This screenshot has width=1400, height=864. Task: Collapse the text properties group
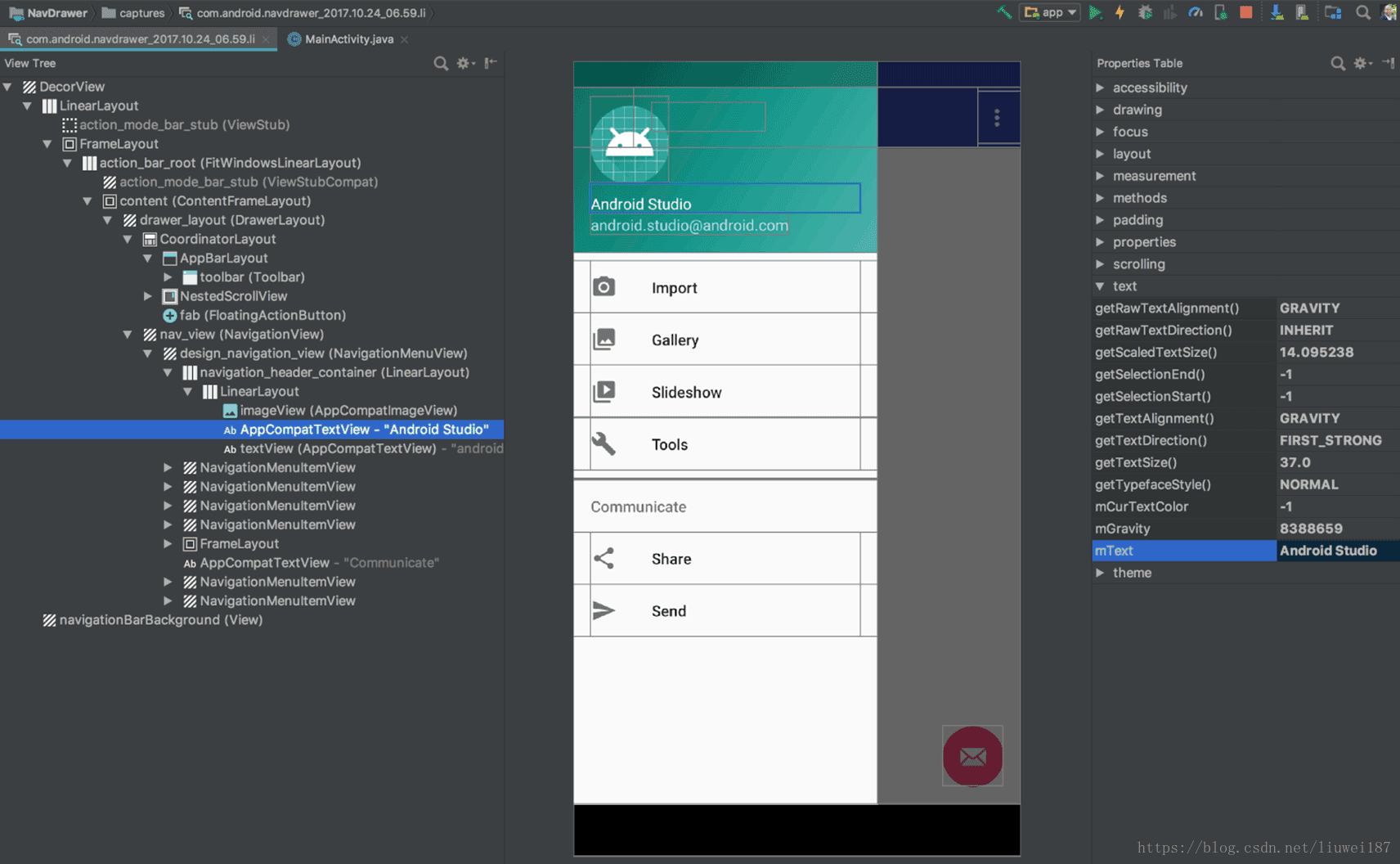[1100, 286]
